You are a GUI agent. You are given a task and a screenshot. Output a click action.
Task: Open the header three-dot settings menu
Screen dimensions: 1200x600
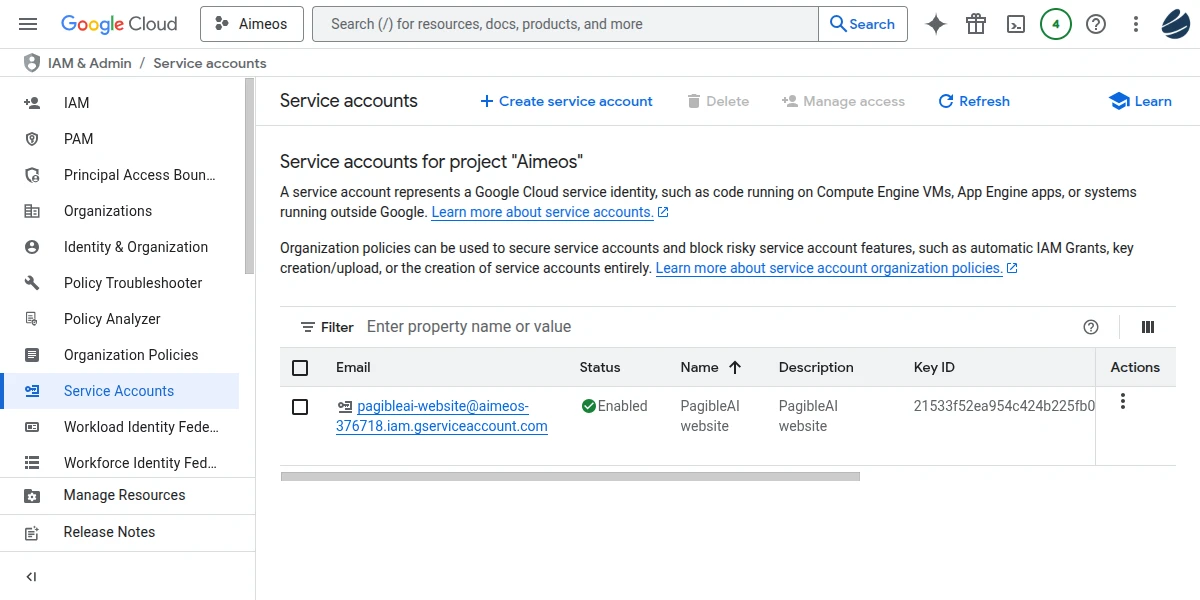coord(1136,24)
